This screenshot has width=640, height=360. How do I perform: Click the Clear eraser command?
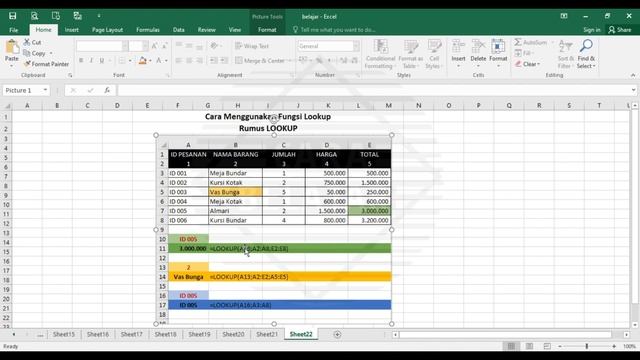point(527,64)
